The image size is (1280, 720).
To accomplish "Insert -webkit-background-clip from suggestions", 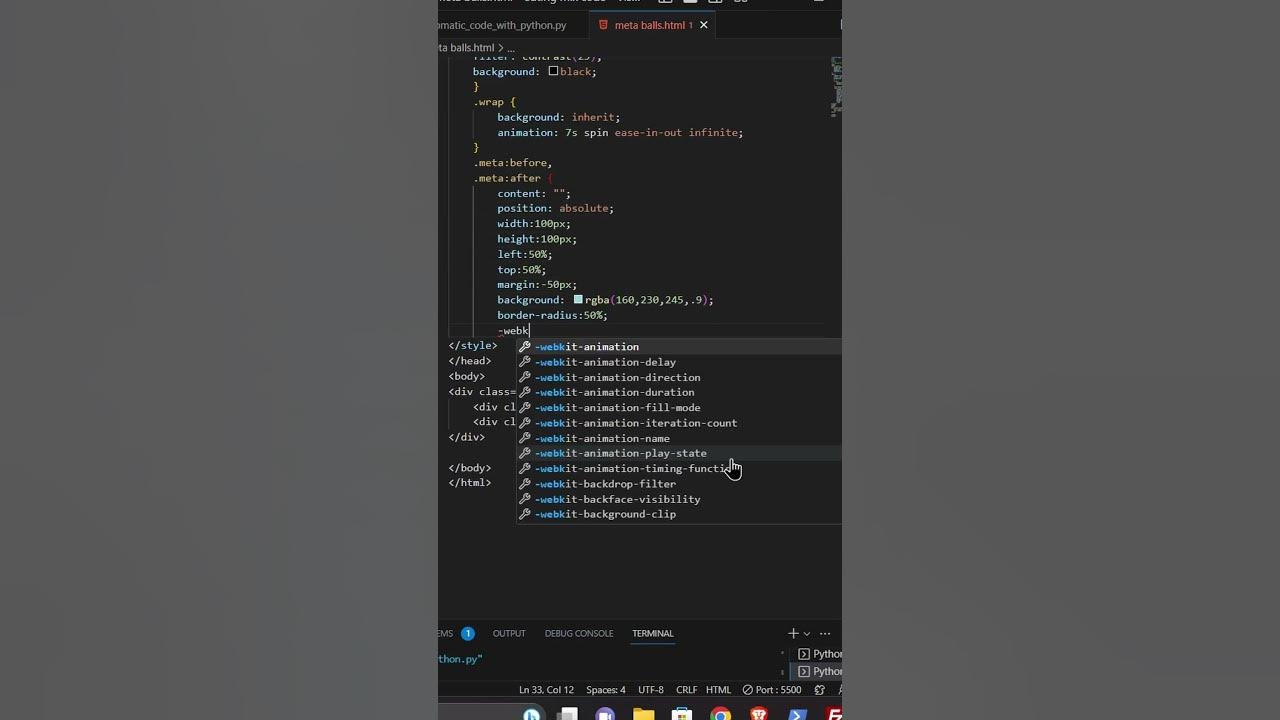I will [679, 514].
